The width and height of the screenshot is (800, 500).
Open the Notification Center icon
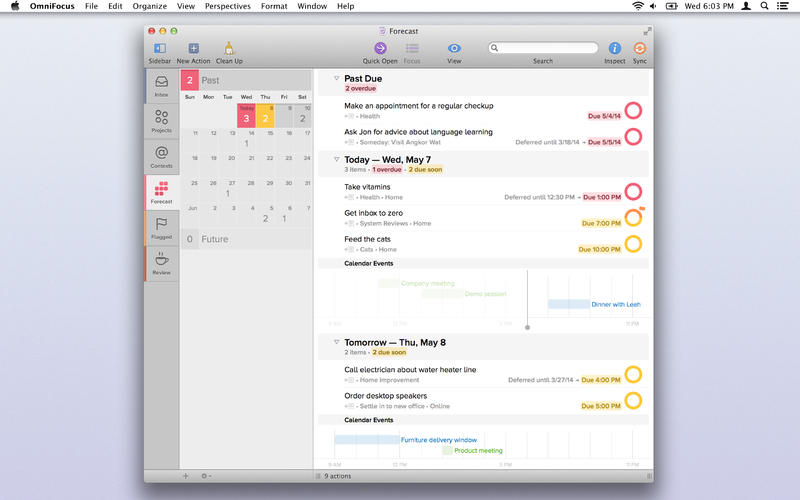tap(782, 6)
